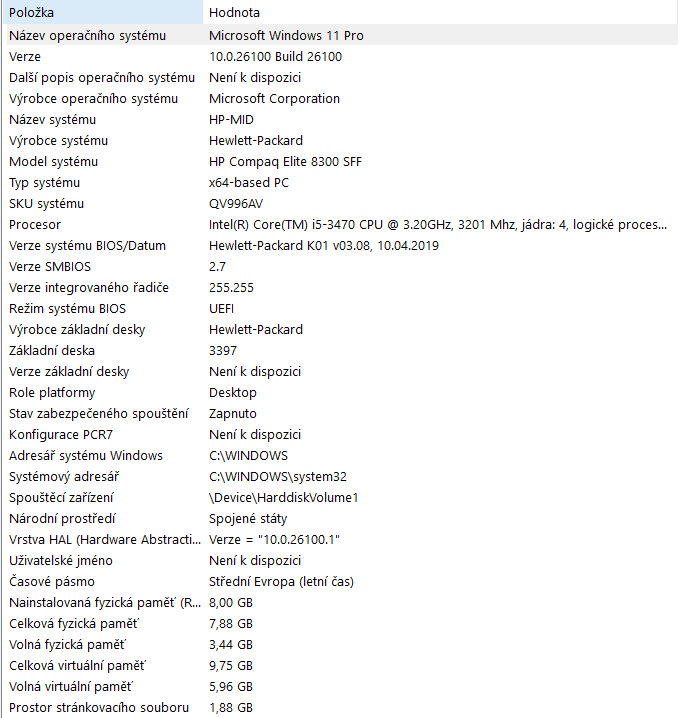Click the value 'Zapnuto'
The width and height of the screenshot is (692, 718).
pos(233,414)
